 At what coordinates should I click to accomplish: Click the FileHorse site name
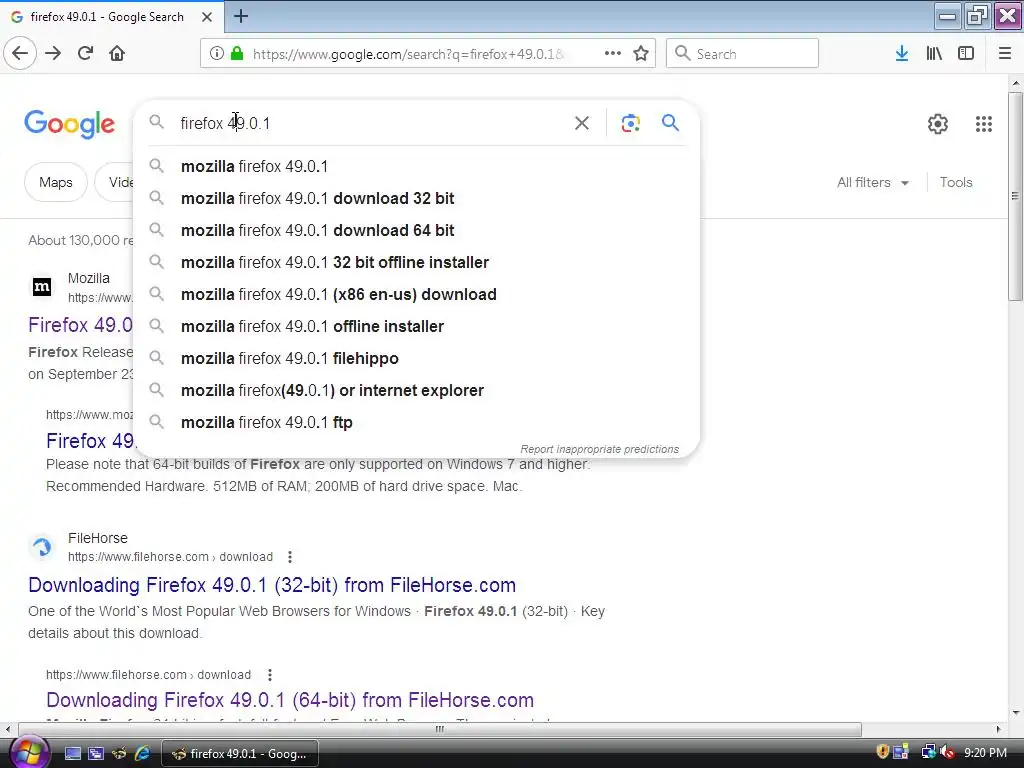click(98, 538)
